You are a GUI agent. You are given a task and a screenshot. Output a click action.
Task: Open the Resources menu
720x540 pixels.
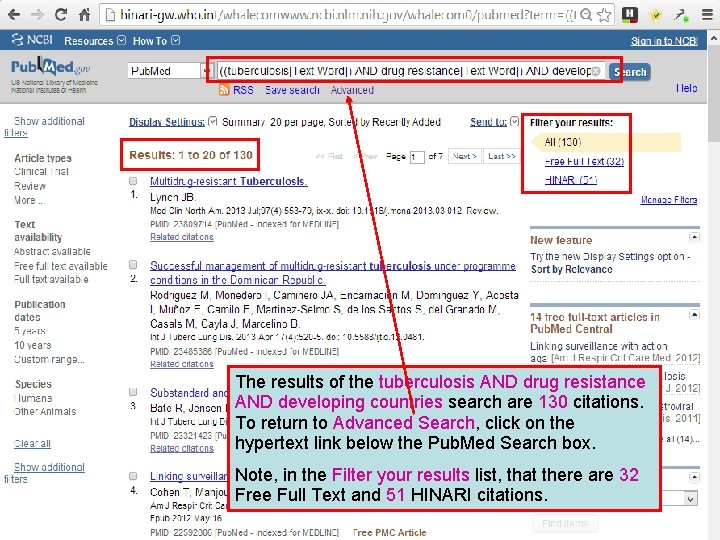(95, 41)
